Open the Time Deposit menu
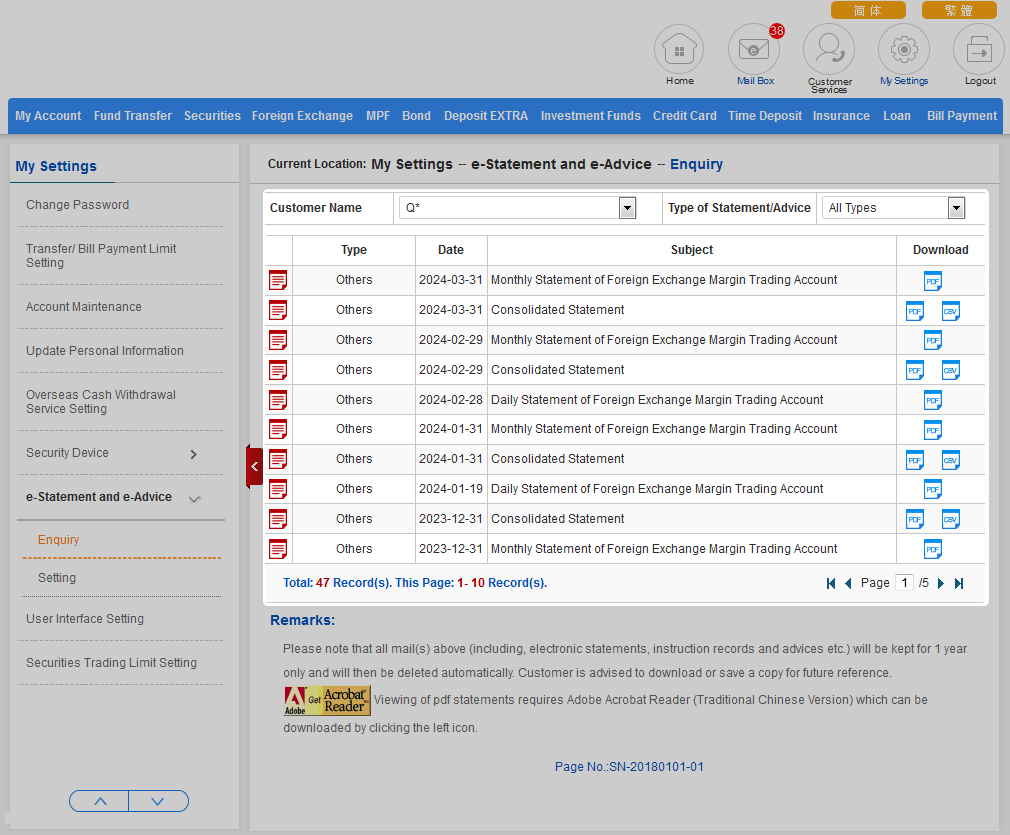The height and width of the screenshot is (835, 1010). point(764,116)
